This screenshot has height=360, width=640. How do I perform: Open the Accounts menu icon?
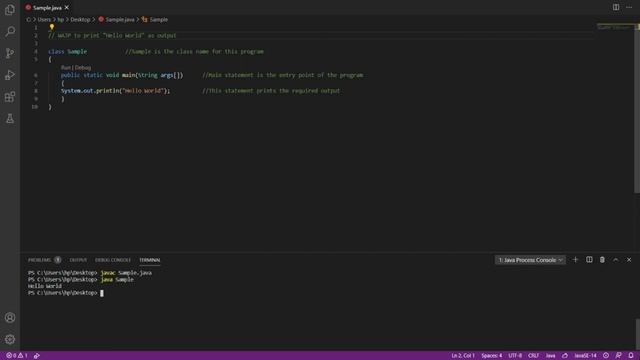click(x=10, y=318)
